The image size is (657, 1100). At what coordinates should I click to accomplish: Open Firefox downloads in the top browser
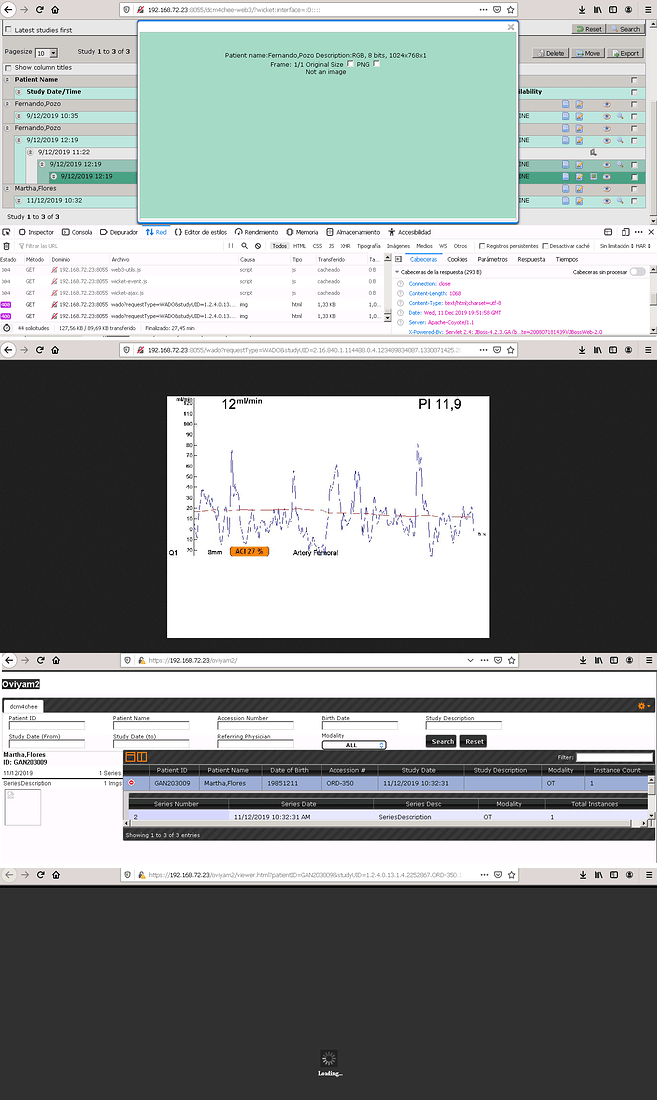click(x=582, y=10)
